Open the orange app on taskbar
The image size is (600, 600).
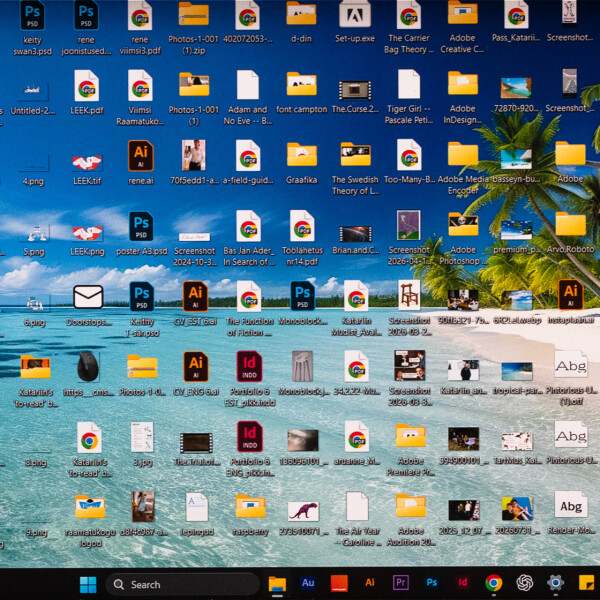pos(339,583)
